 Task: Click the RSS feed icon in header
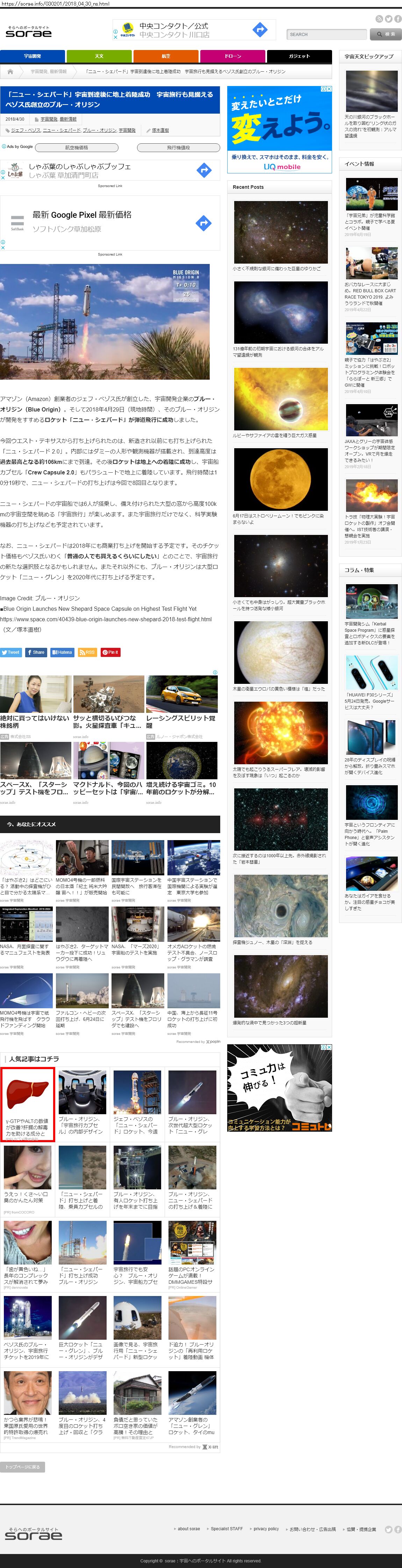point(379,19)
